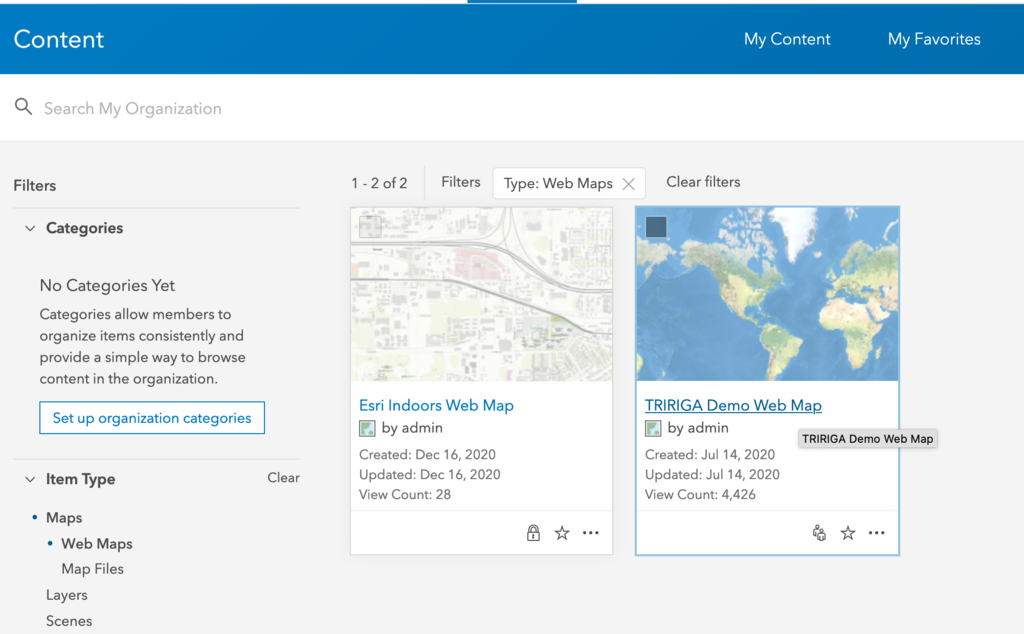
Task: Select checkbox on TRIRIGA Demo Web Map thumbnail
Action: (x=656, y=227)
